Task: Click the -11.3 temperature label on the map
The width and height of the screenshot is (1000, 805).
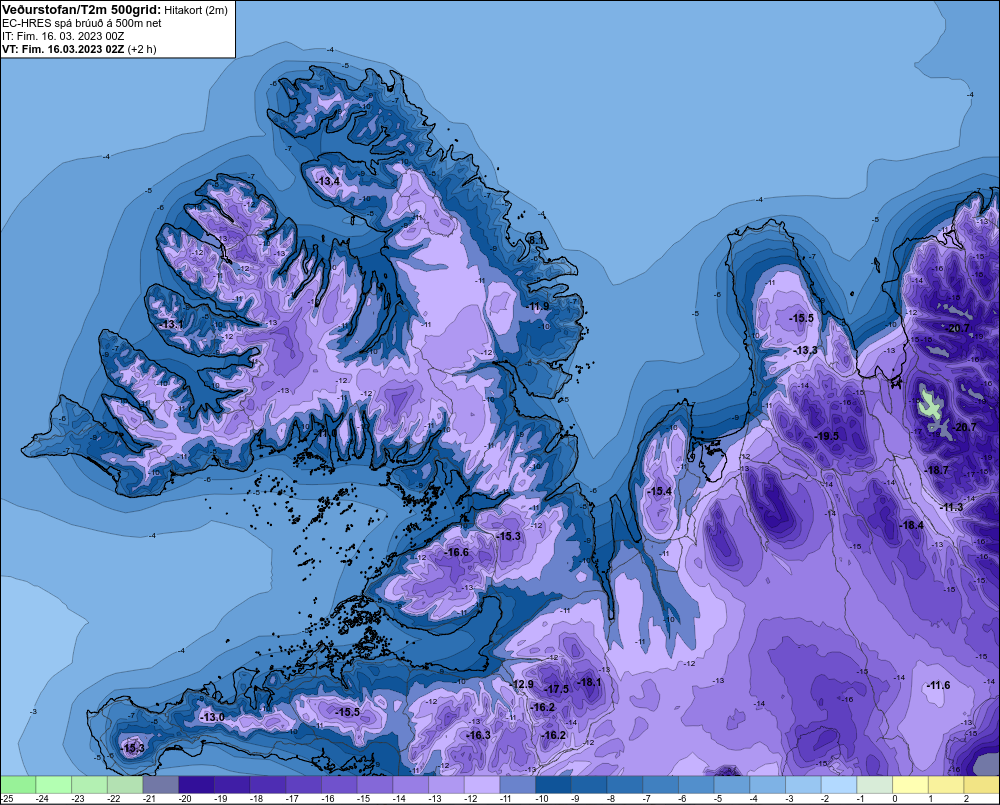Action: pos(952,506)
